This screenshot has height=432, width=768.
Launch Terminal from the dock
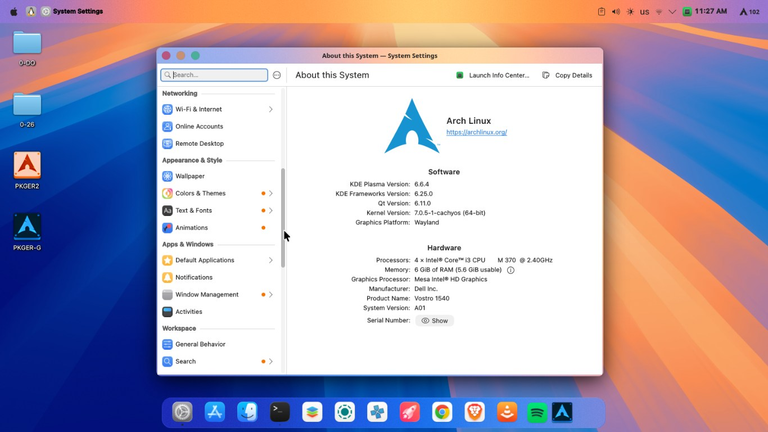[280, 412]
